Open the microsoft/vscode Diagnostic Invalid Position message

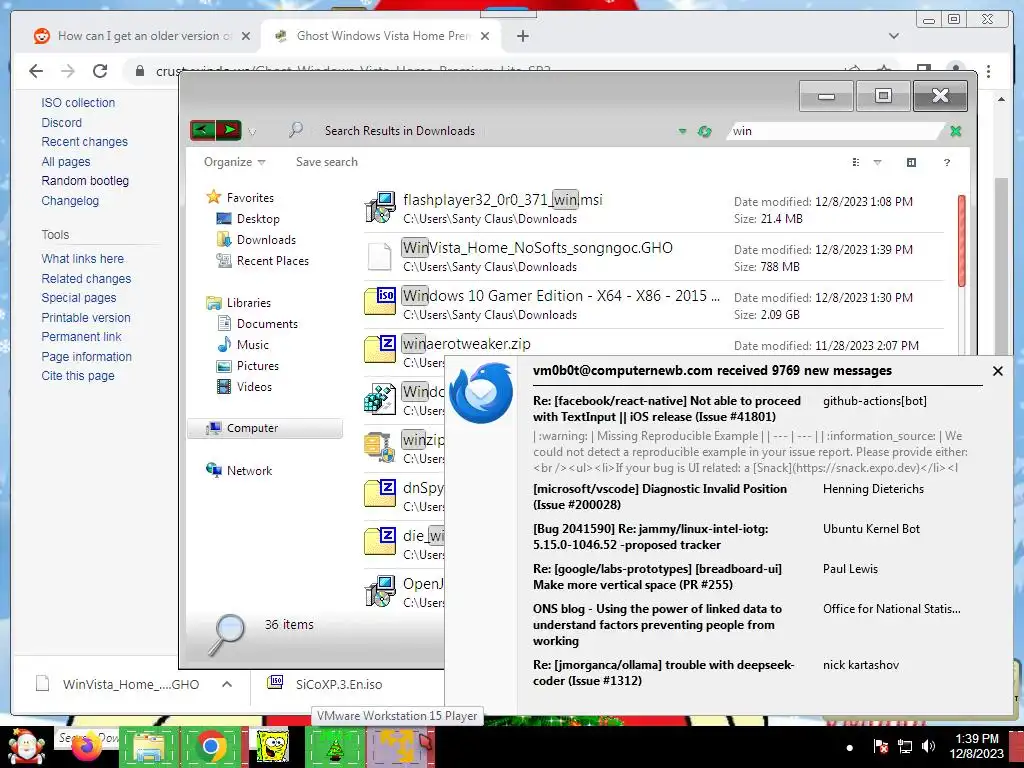click(x=660, y=496)
